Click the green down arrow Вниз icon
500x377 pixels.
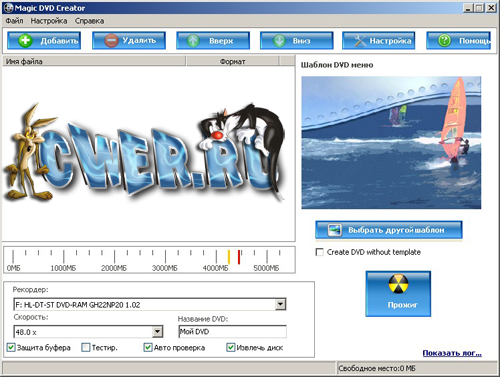point(279,41)
